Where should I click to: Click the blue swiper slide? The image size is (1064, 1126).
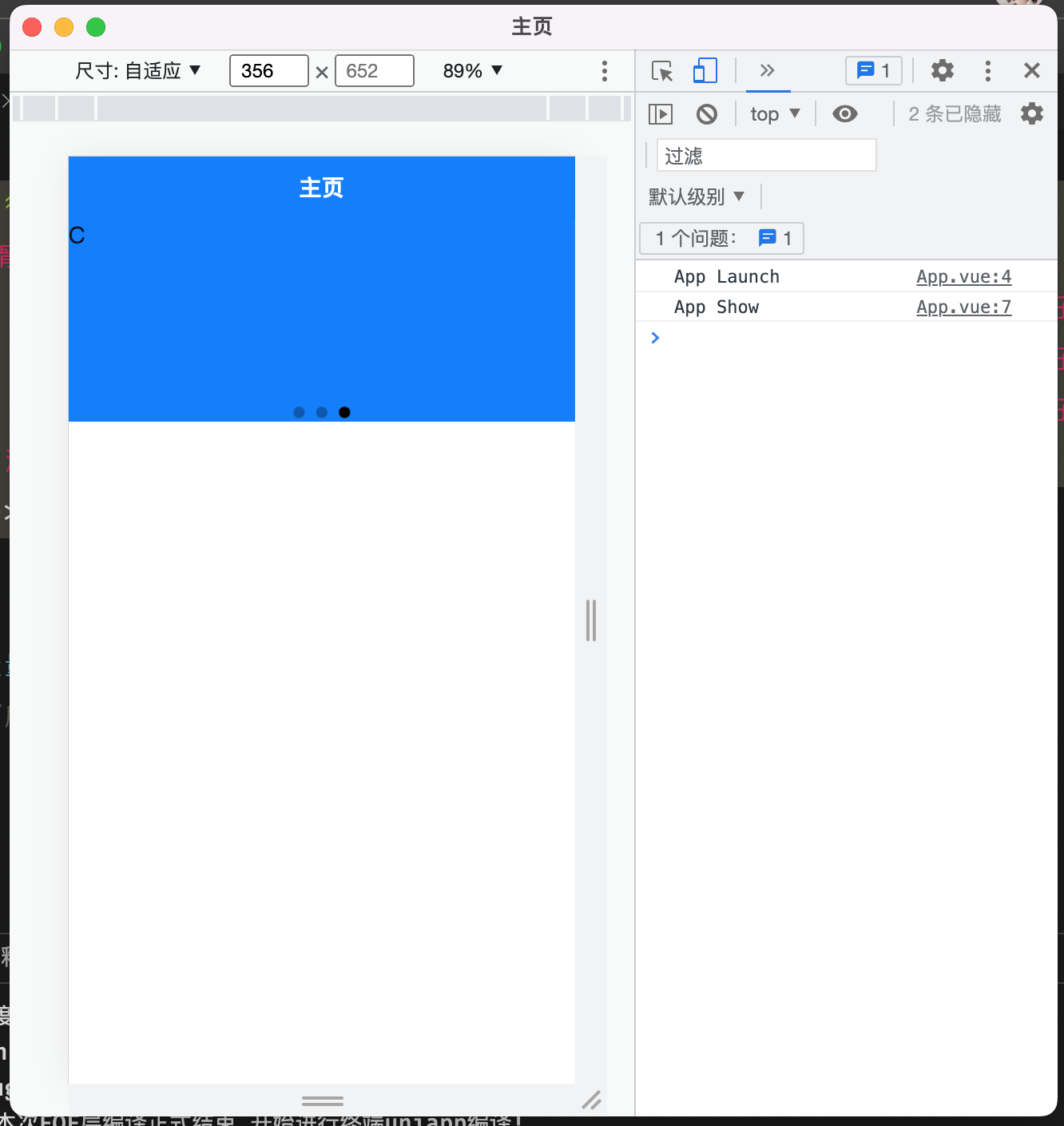point(321,319)
